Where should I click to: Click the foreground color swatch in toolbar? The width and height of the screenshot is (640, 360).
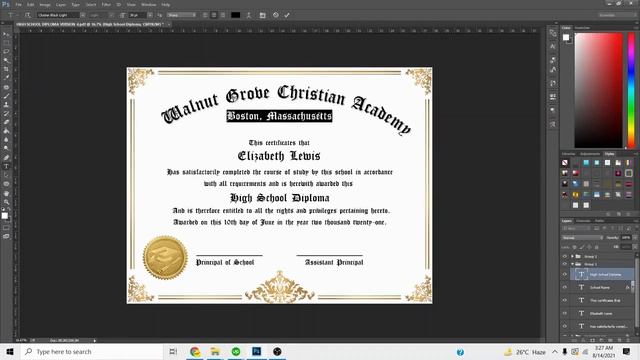4,216
